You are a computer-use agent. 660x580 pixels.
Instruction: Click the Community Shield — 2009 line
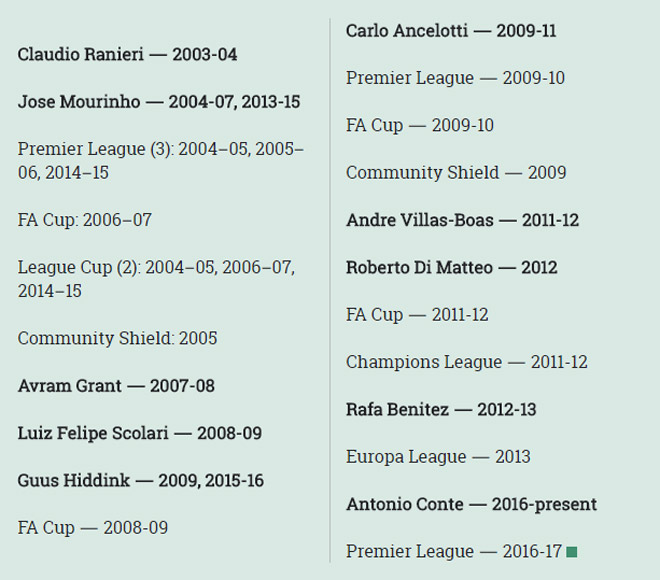point(456,173)
